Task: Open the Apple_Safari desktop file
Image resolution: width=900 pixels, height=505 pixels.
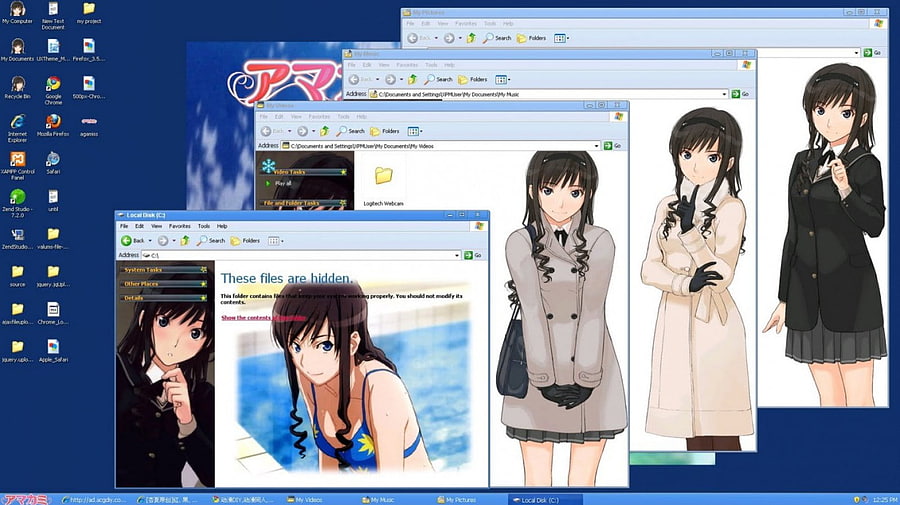Action: point(53,351)
